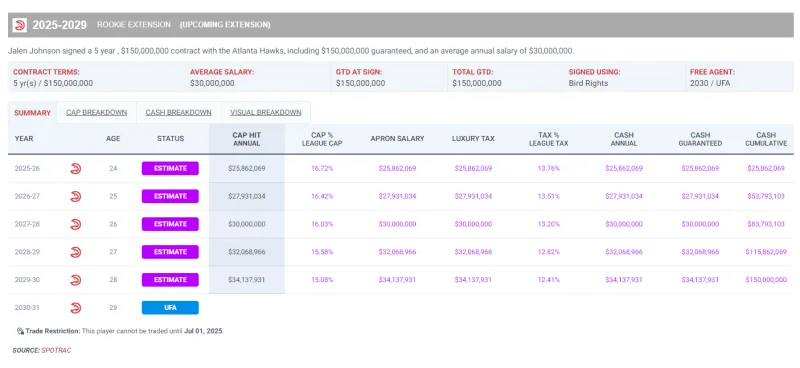Select the Visual Breakdown tab
The width and height of the screenshot is (800, 368).
click(x=266, y=113)
